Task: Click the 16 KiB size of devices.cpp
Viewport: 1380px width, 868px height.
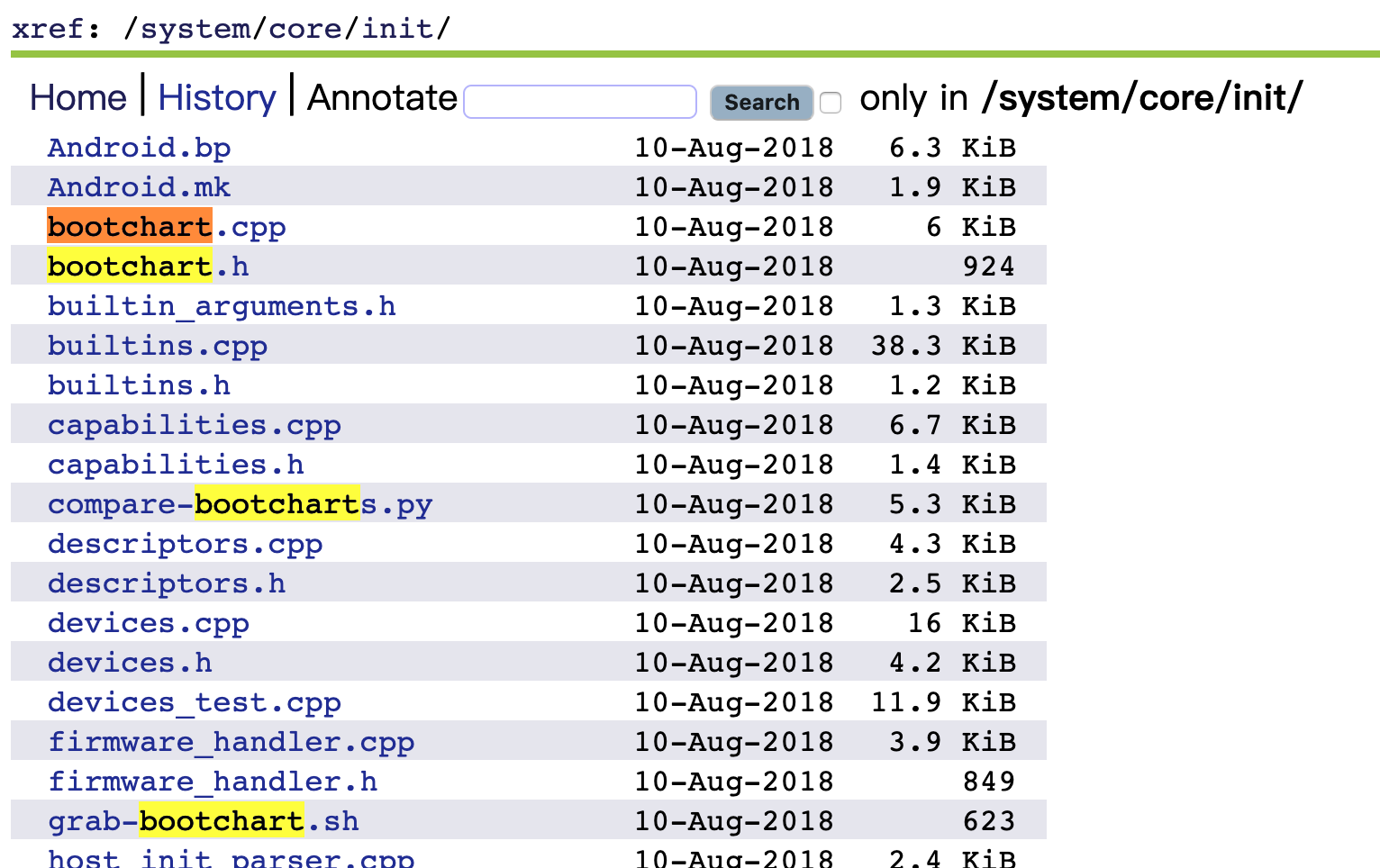Action: pos(962,623)
